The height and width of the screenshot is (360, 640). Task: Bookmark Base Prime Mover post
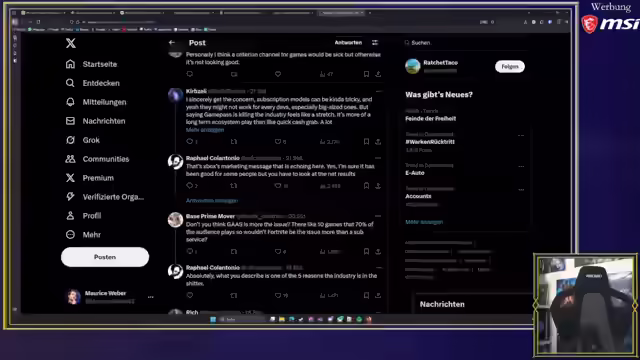pos(366,251)
